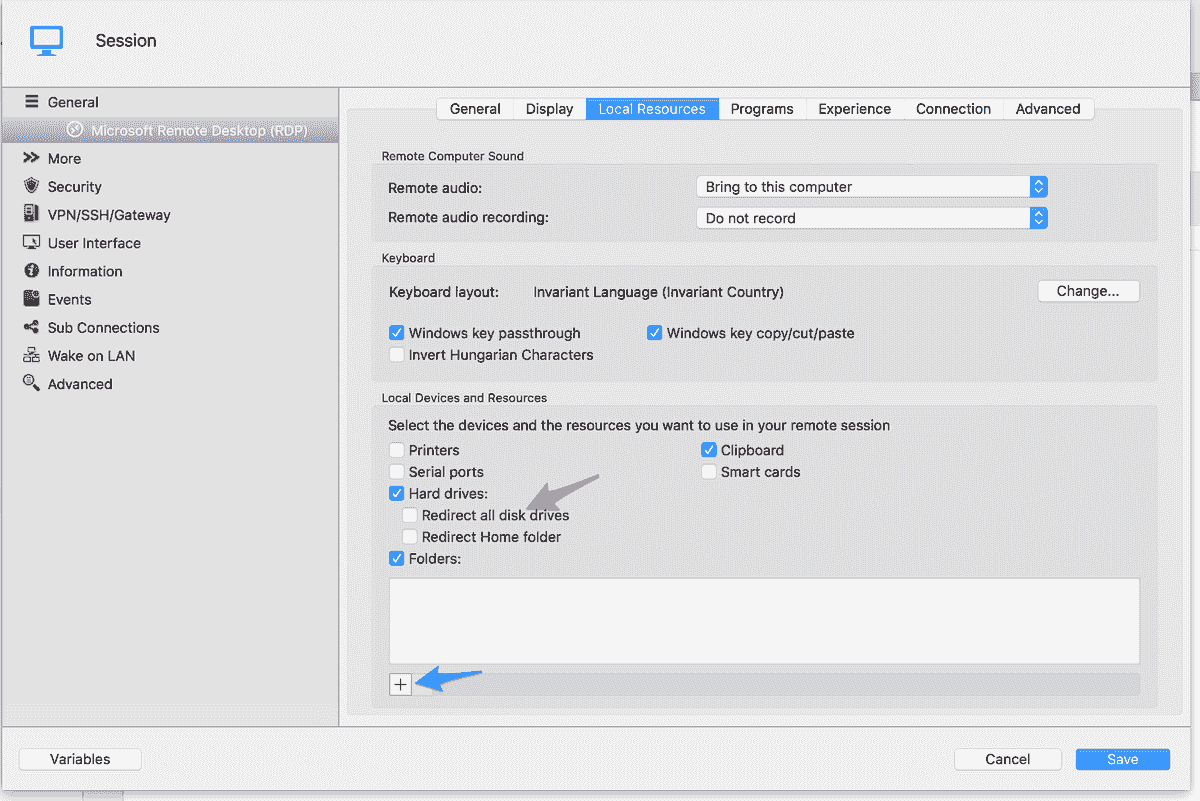
Task: Click the plus button to add a folder
Action: [400, 683]
